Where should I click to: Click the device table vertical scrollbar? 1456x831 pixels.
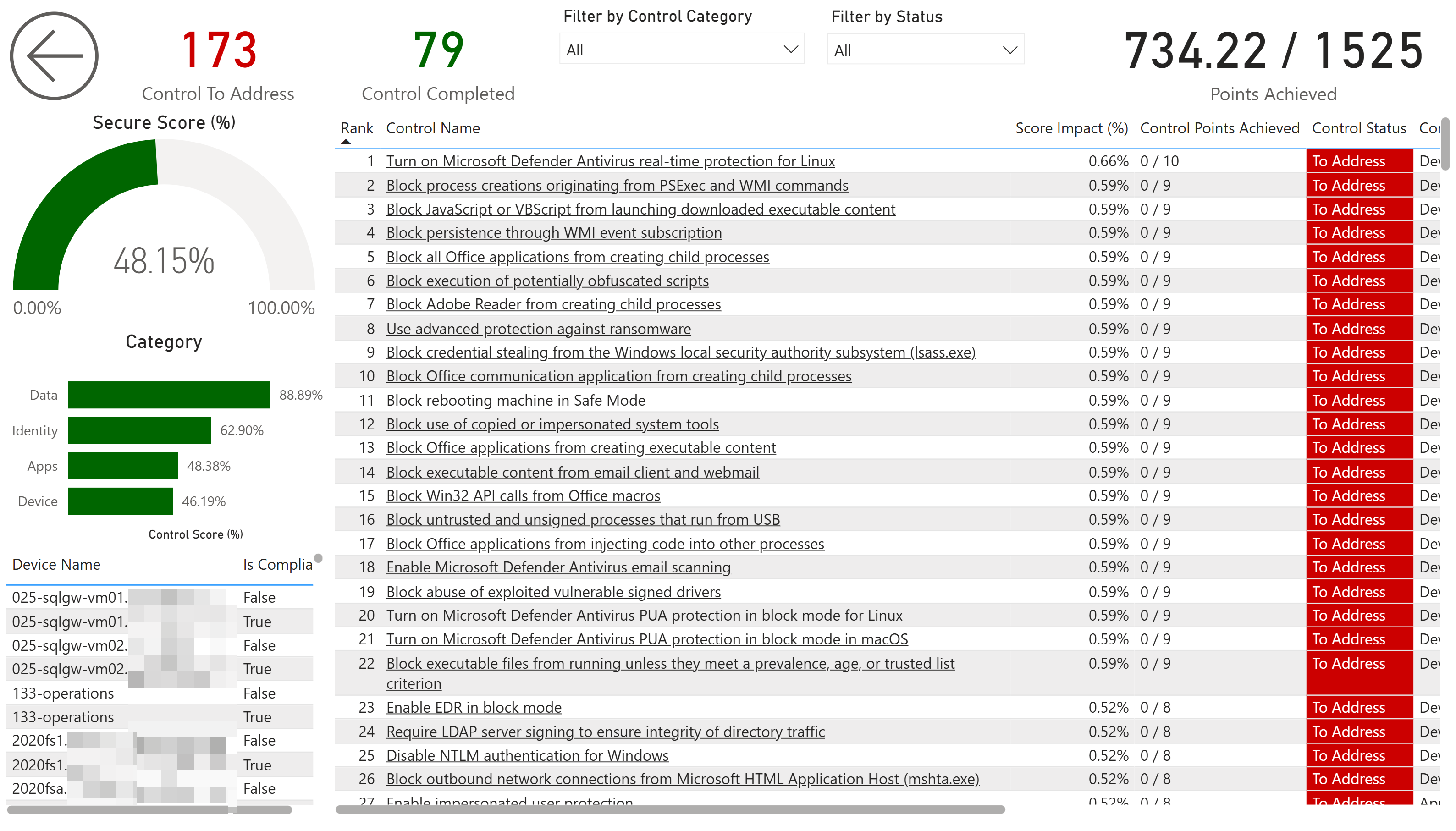(318, 558)
